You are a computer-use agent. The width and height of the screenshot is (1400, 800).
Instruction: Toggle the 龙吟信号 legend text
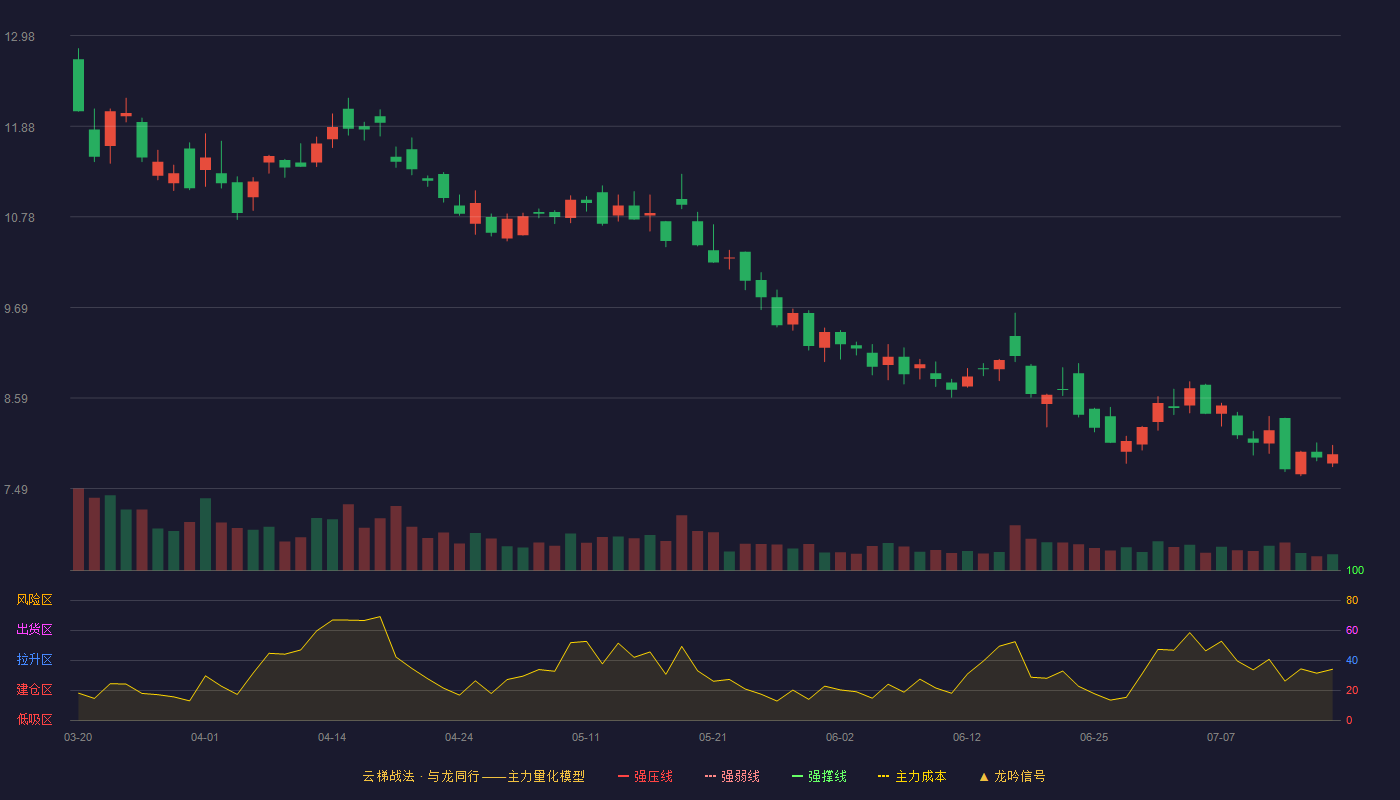(x=1020, y=777)
